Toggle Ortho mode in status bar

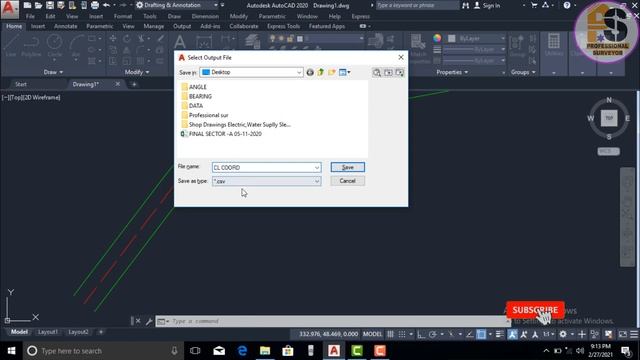pos(421,334)
